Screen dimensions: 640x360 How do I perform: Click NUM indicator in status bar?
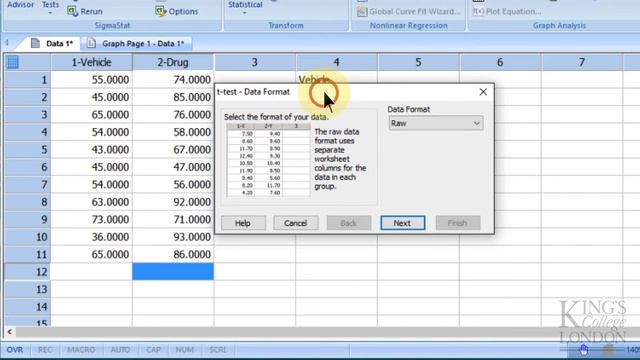click(184, 350)
